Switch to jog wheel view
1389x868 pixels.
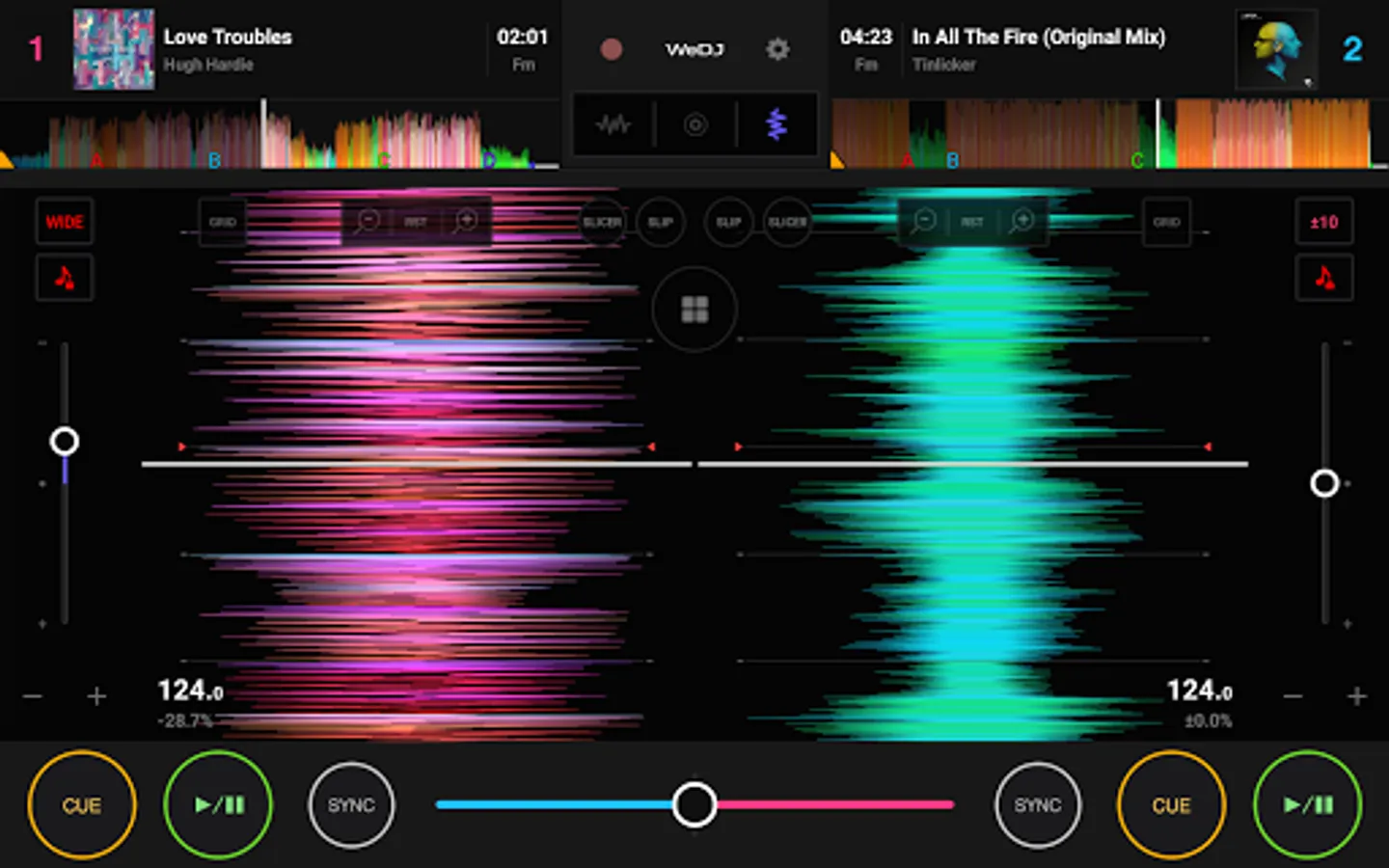(x=695, y=124)
